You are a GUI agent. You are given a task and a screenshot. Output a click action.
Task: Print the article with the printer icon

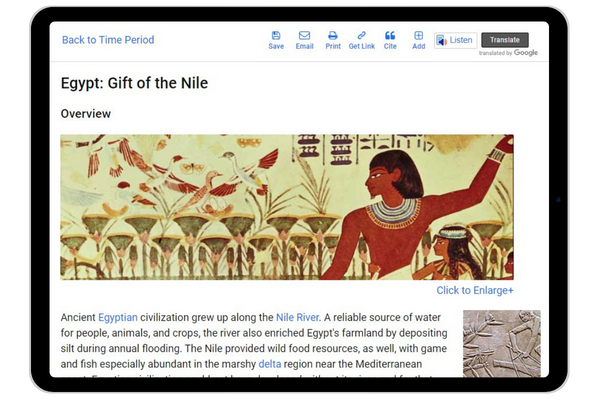pos(333,36)
